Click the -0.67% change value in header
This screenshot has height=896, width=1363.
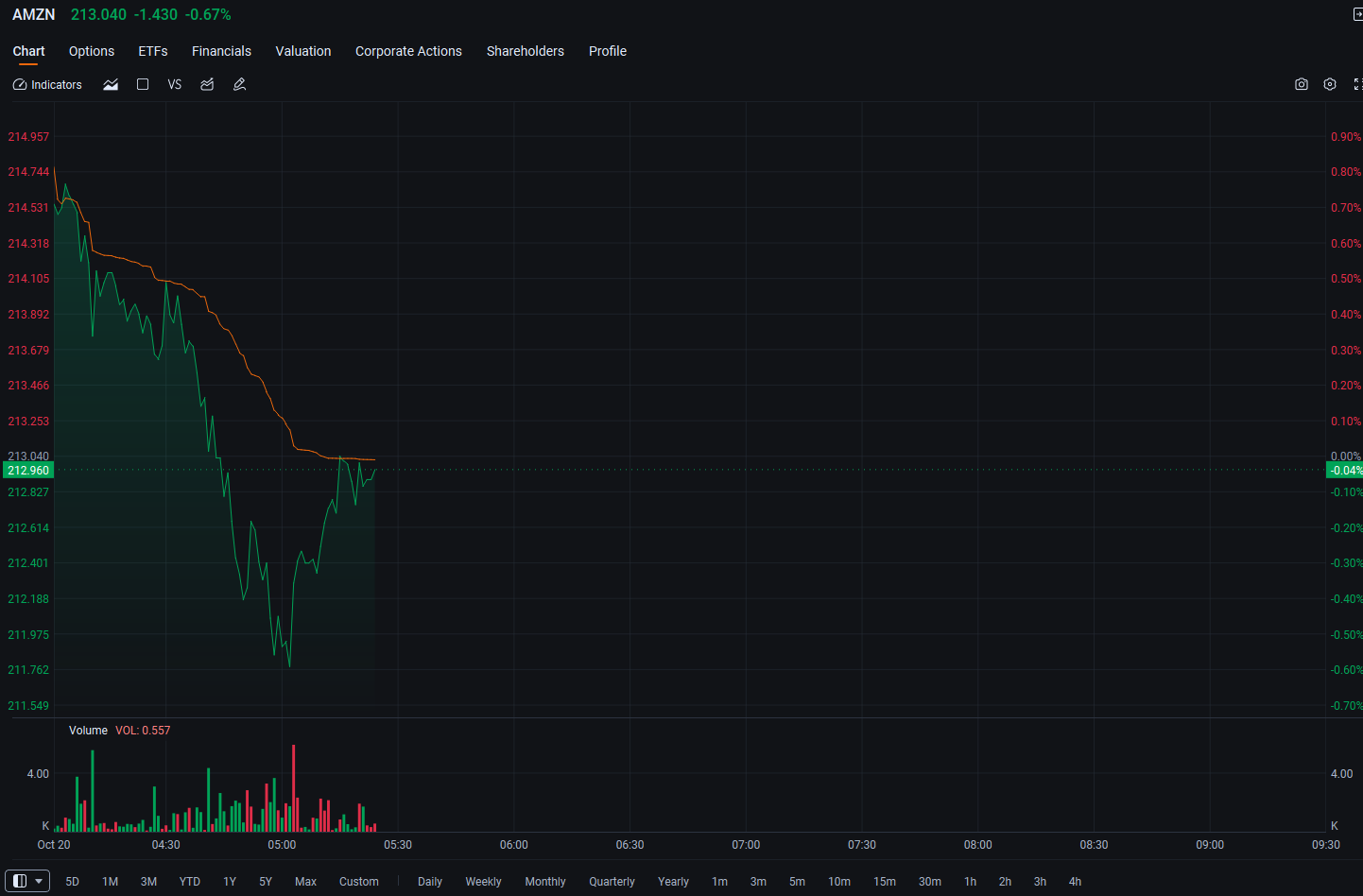pos(208,15)
